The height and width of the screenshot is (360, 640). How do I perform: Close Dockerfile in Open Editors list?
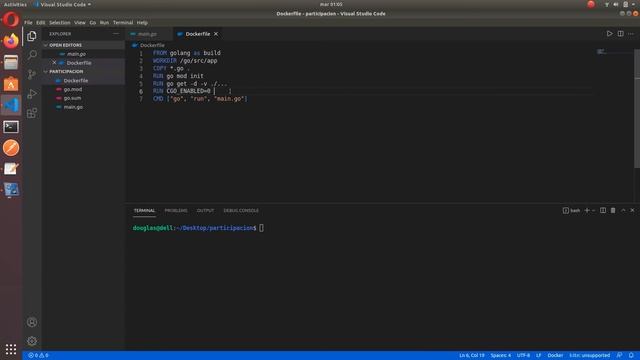[54, 63]
